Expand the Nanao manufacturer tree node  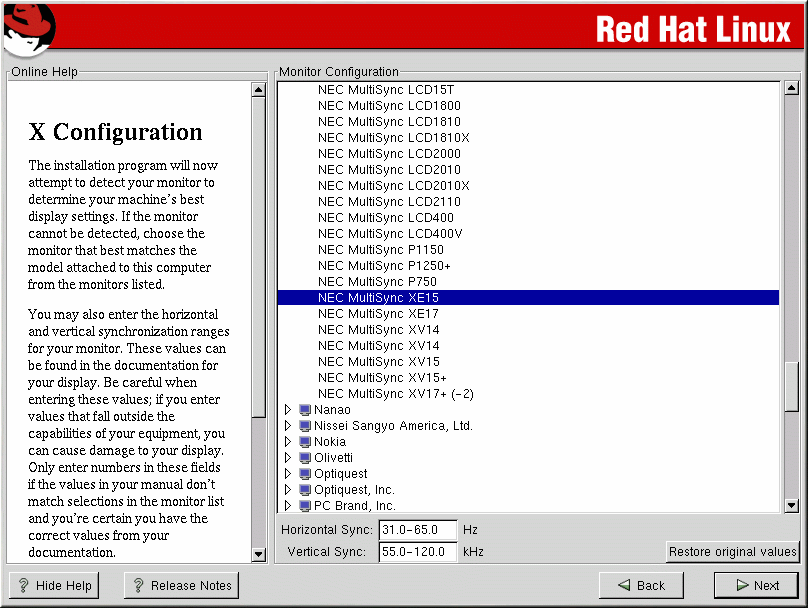(x=288, y=410)
